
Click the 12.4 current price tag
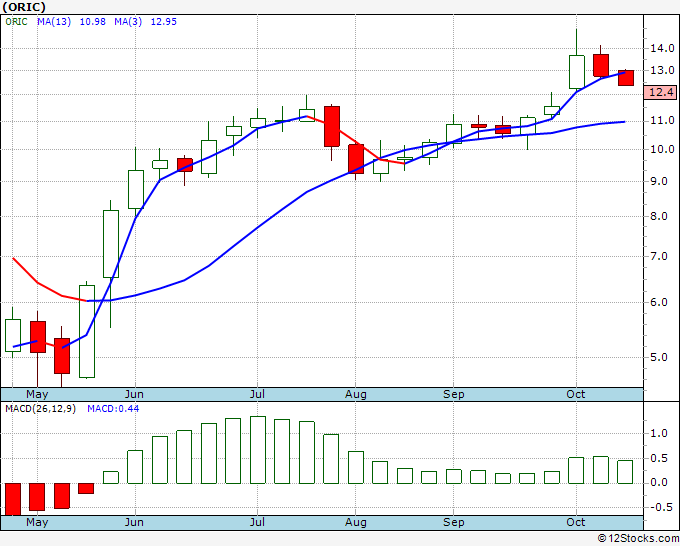click(660, 92)
